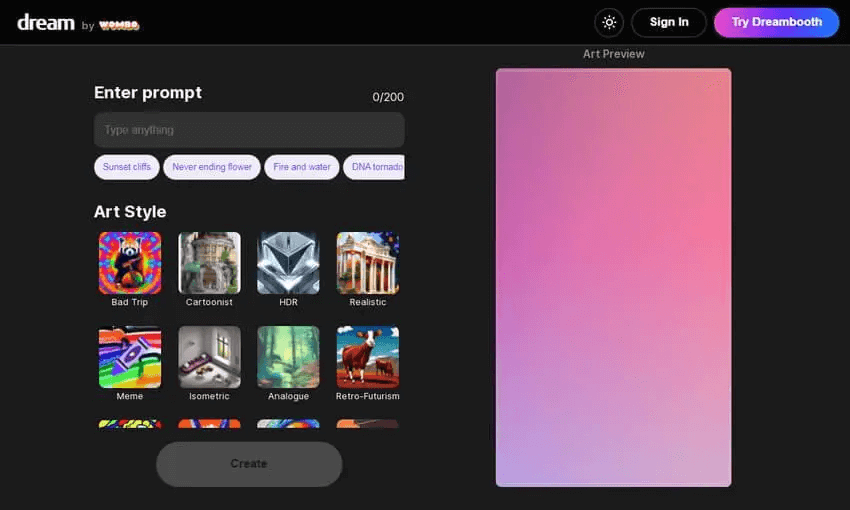
Task: Click the Sign In button
Action: pos(669,22)
